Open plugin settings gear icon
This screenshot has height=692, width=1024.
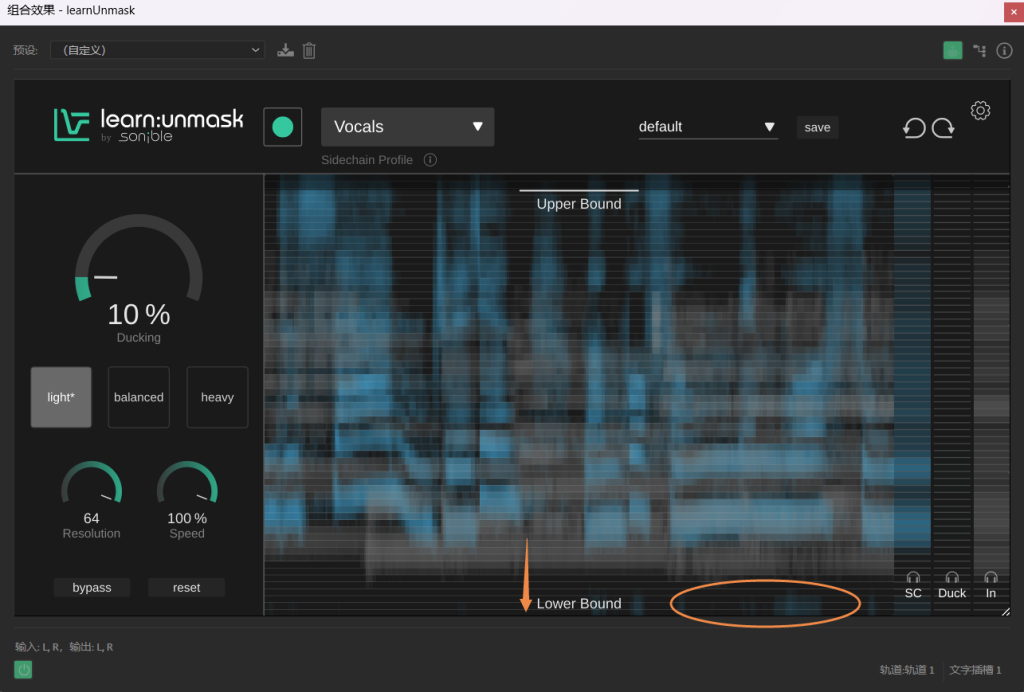[980, 111]
